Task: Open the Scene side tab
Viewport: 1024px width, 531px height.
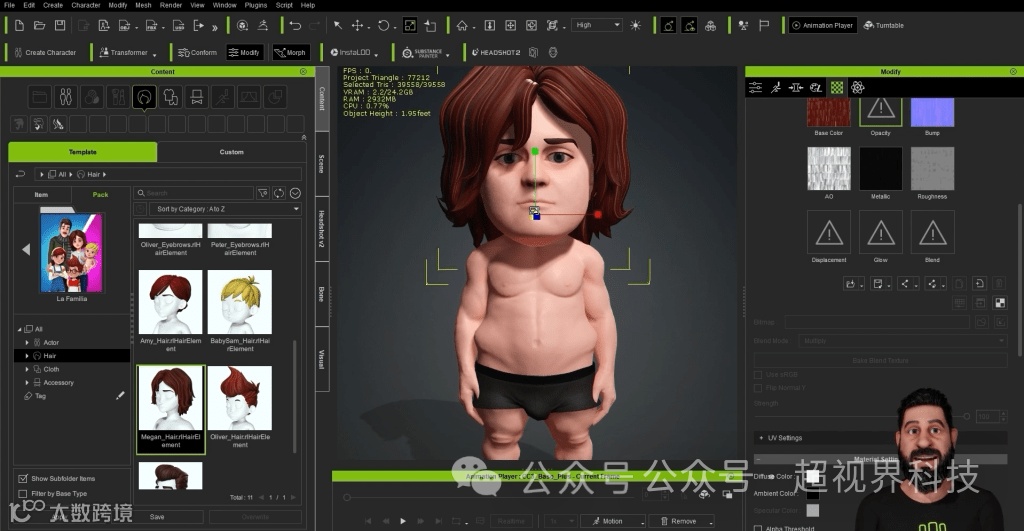Action: point(322,164)
